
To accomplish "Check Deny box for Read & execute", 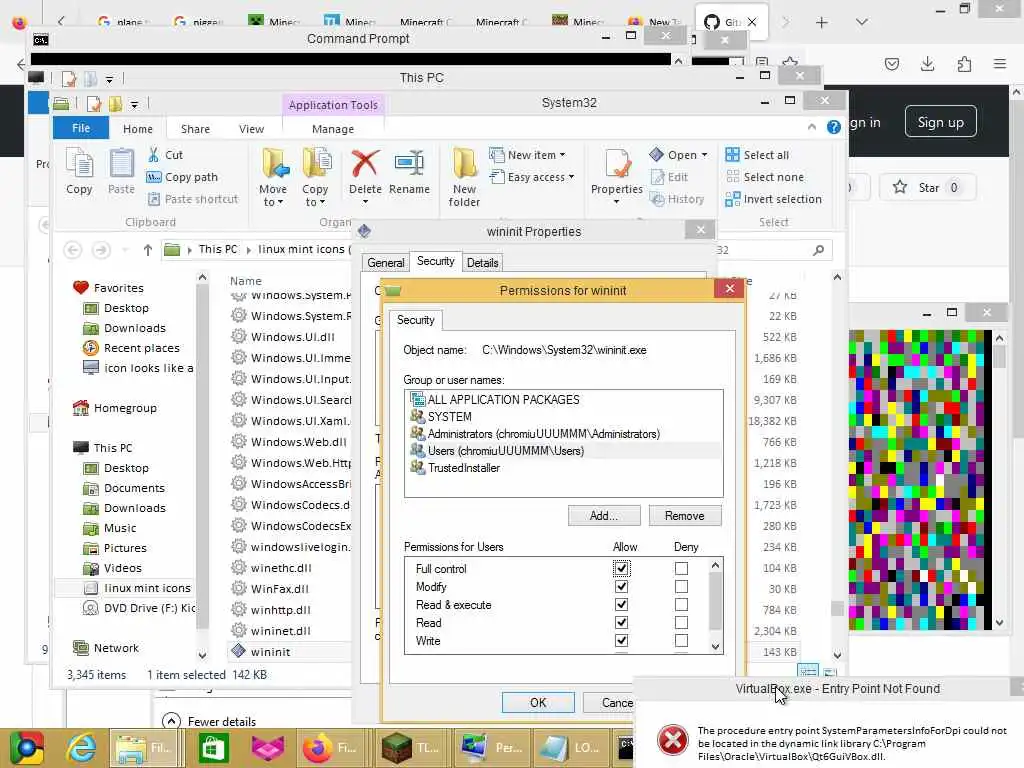I will click(x=681, y=605).
